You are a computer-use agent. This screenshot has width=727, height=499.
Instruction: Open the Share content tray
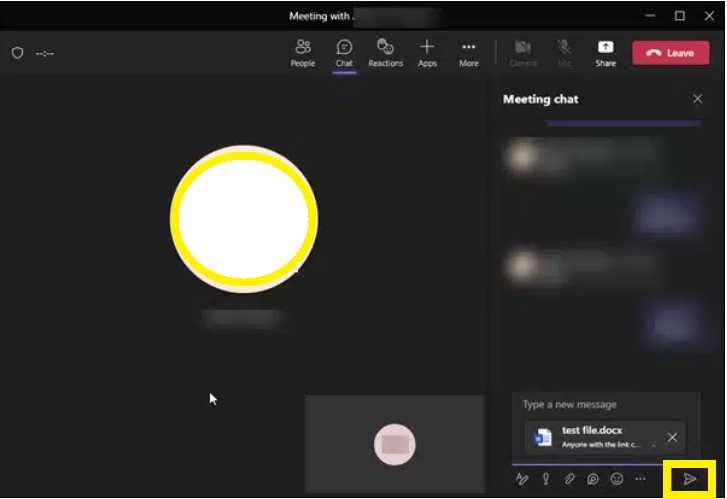pyautogui.click(x=605, y=53)
